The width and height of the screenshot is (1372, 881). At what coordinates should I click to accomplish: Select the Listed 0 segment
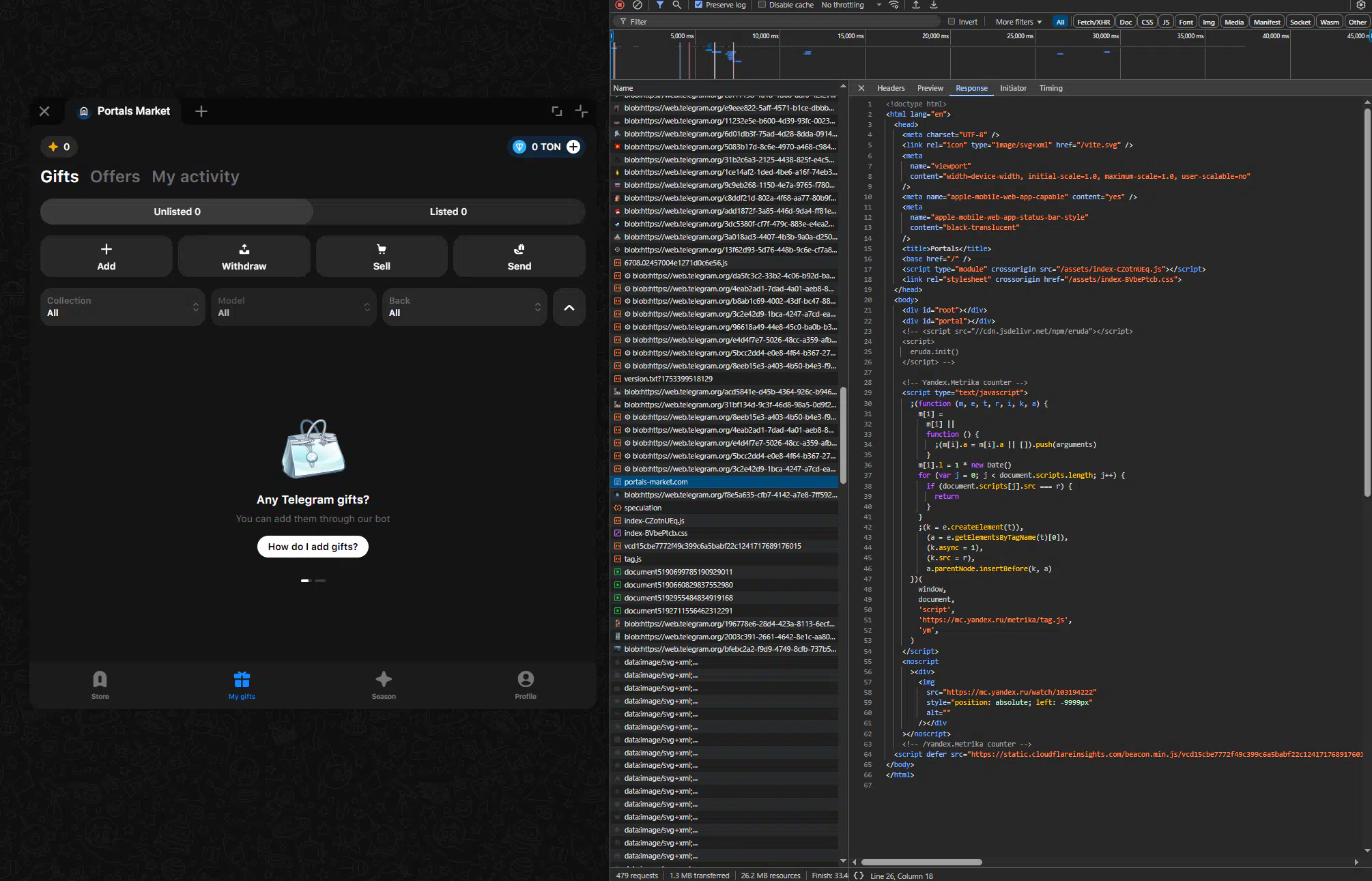[x=448, y=212]
